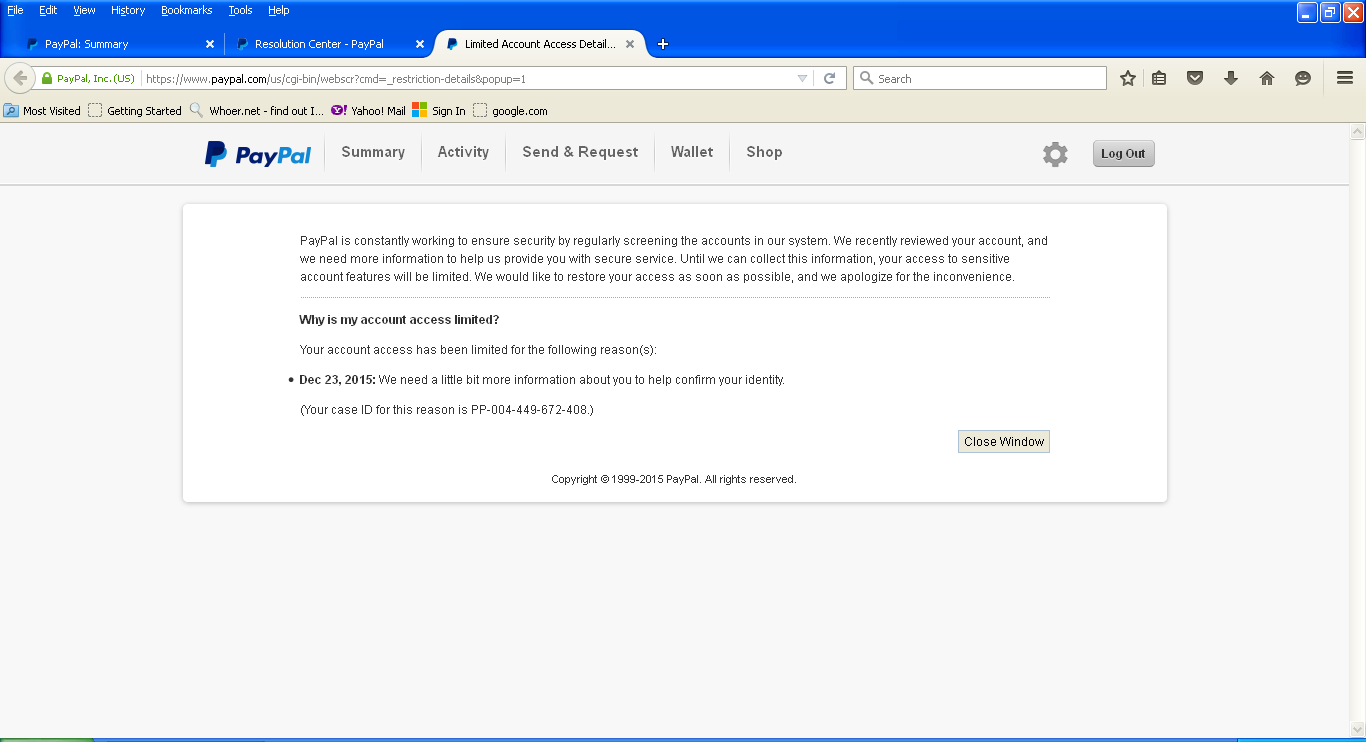Open the Whoer.net bookmark
Screen dimensions: 1366x742
coord(257,111)
